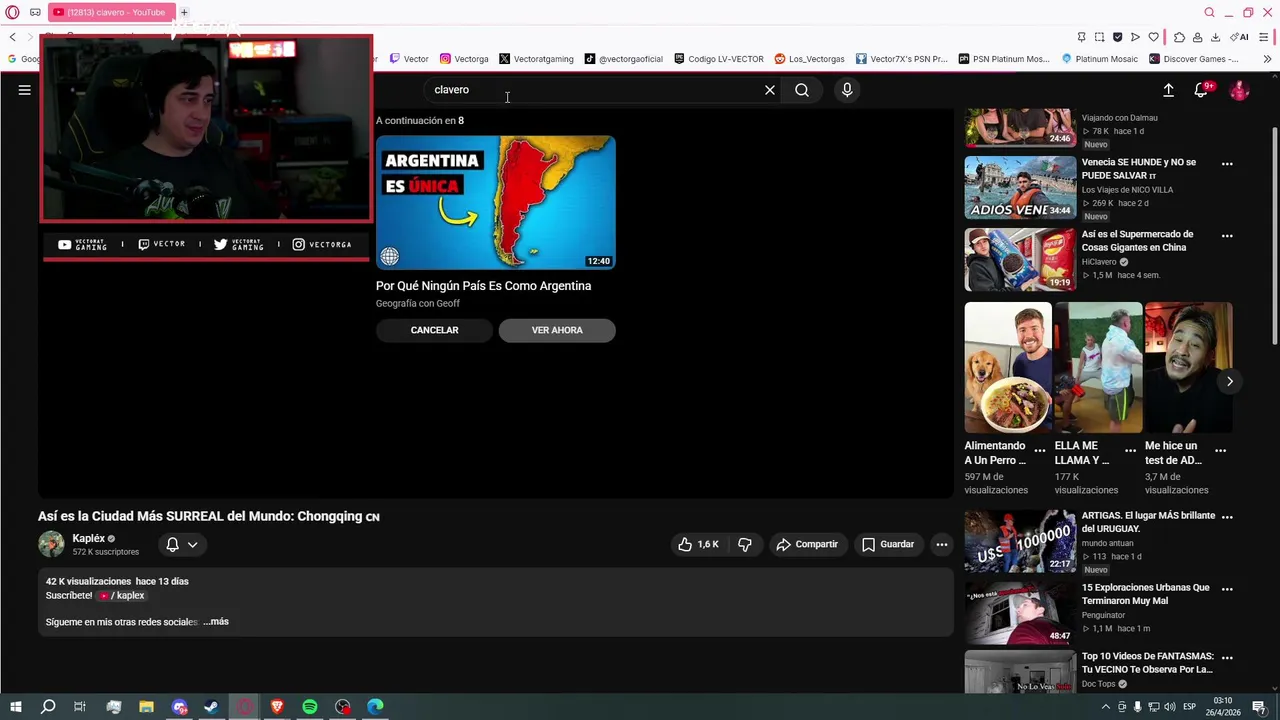The width and height of the screenshot is (1280, 720).
Task: Open options for Alimentando A Un Perro short
Action: click(1040, 450)
